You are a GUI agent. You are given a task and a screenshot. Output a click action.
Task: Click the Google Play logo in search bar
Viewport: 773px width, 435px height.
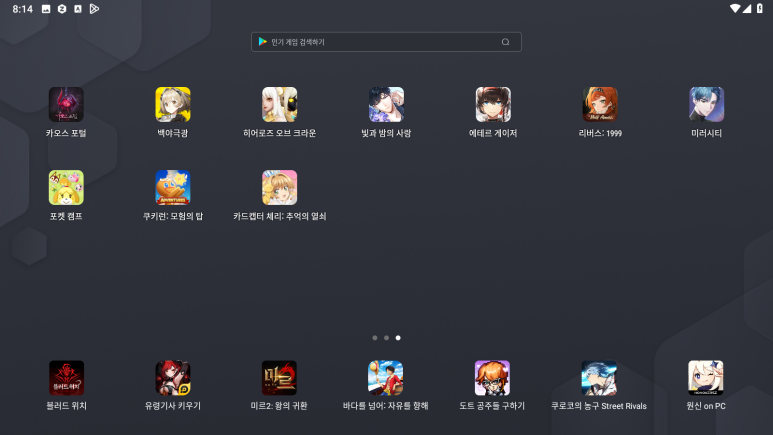point(263,42)
